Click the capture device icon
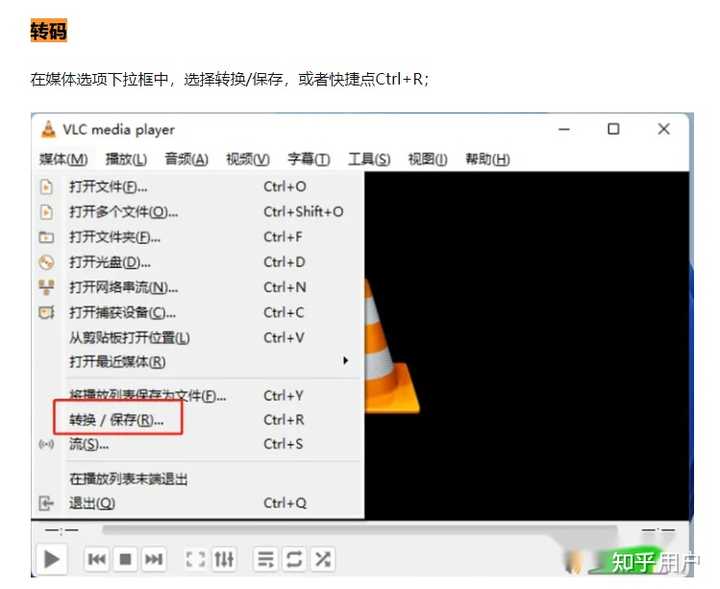 [46, 313]
